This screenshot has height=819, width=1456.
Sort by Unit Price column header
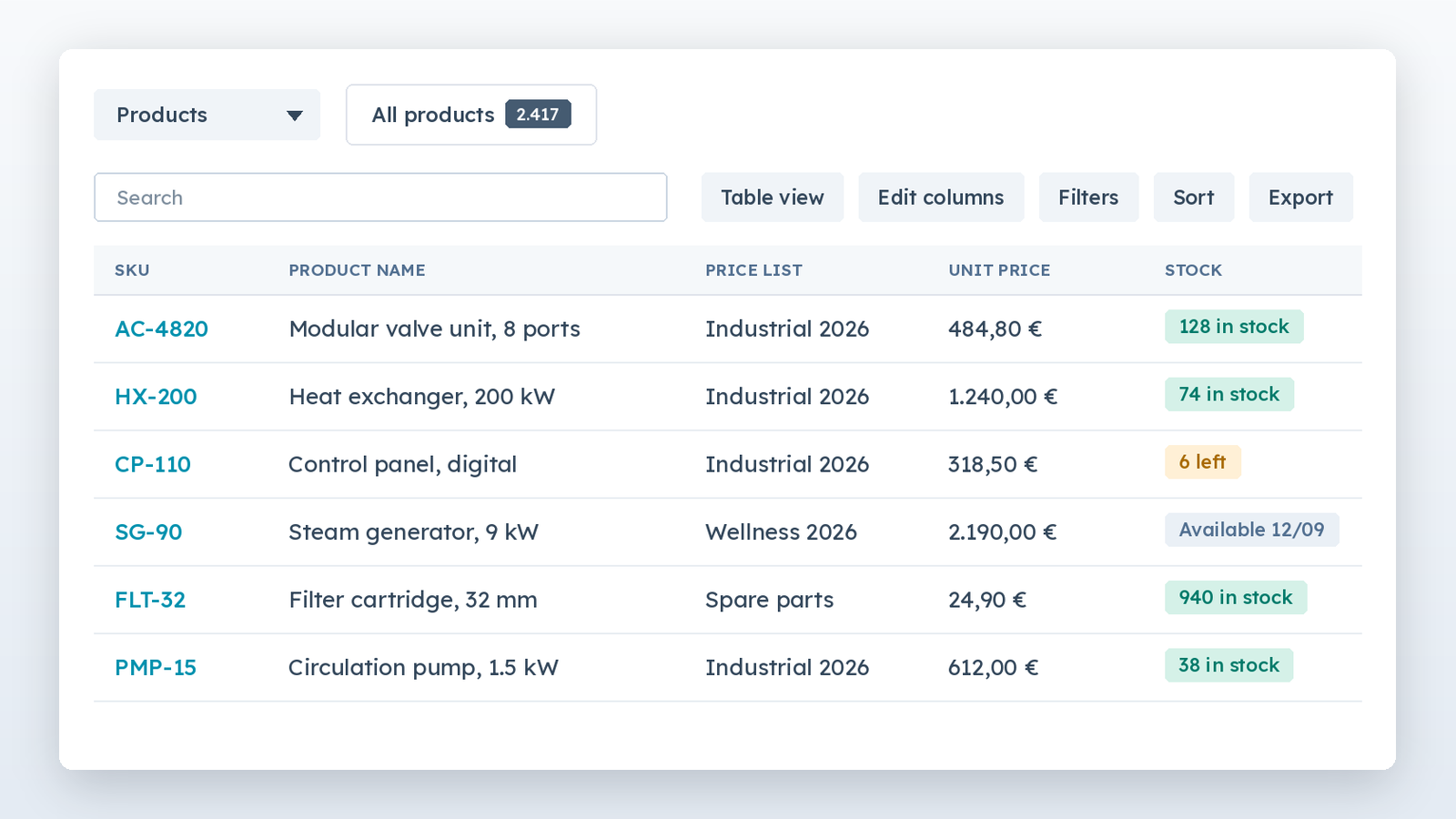999,270
